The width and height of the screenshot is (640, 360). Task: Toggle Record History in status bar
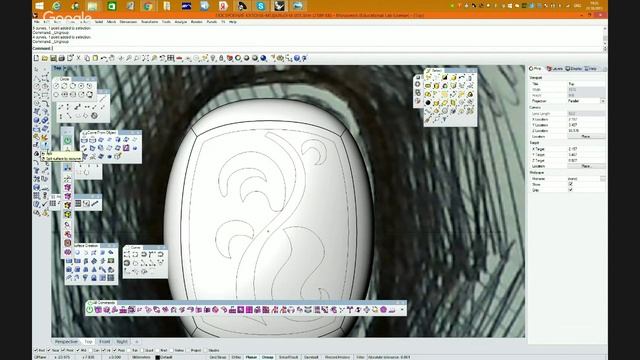[338, 357]
